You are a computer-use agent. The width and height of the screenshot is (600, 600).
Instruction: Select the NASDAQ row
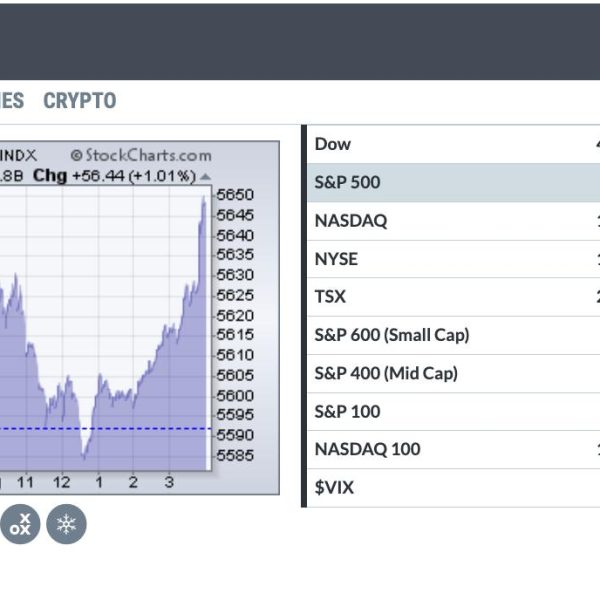pos(453,221)
